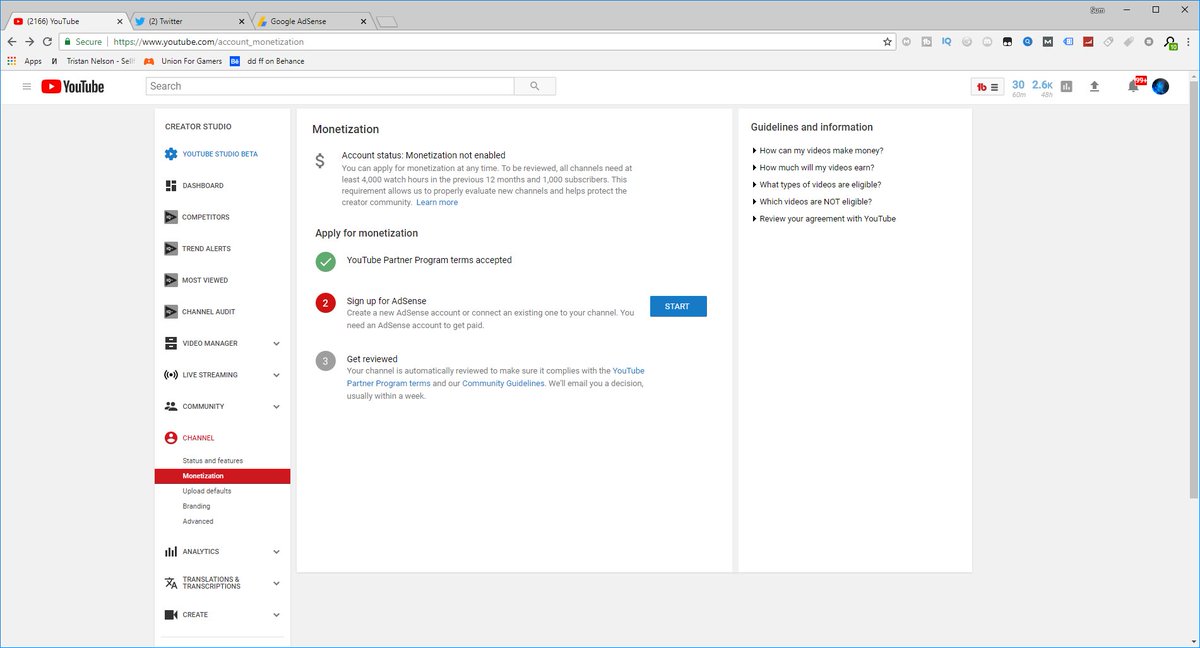
Task: Expand 'How much will my videos earn?'
Action: (x=815, y=168)
